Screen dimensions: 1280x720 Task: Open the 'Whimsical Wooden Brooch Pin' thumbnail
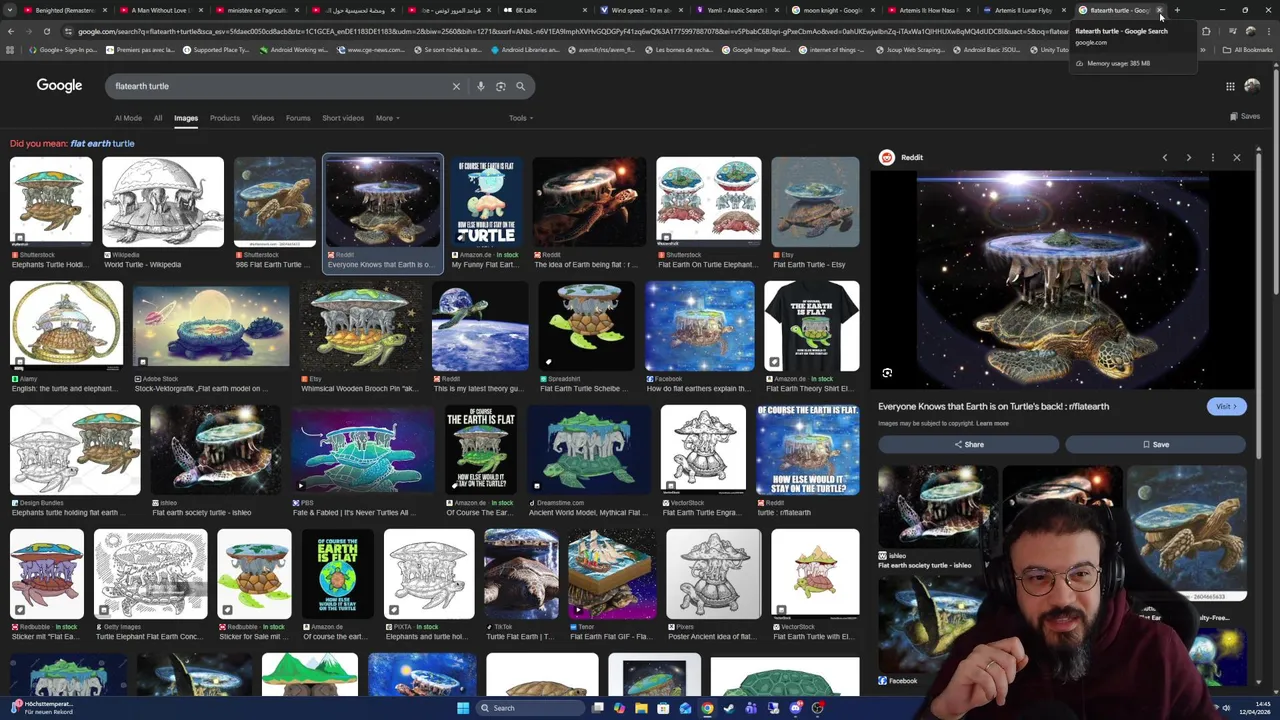(362, 326)
